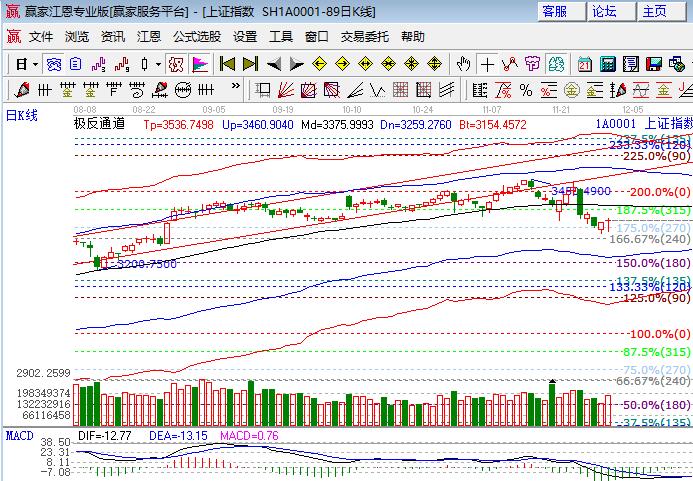Open the 公式选股 menu
Screen dimensions: 693x481
[x=196, y=36]
